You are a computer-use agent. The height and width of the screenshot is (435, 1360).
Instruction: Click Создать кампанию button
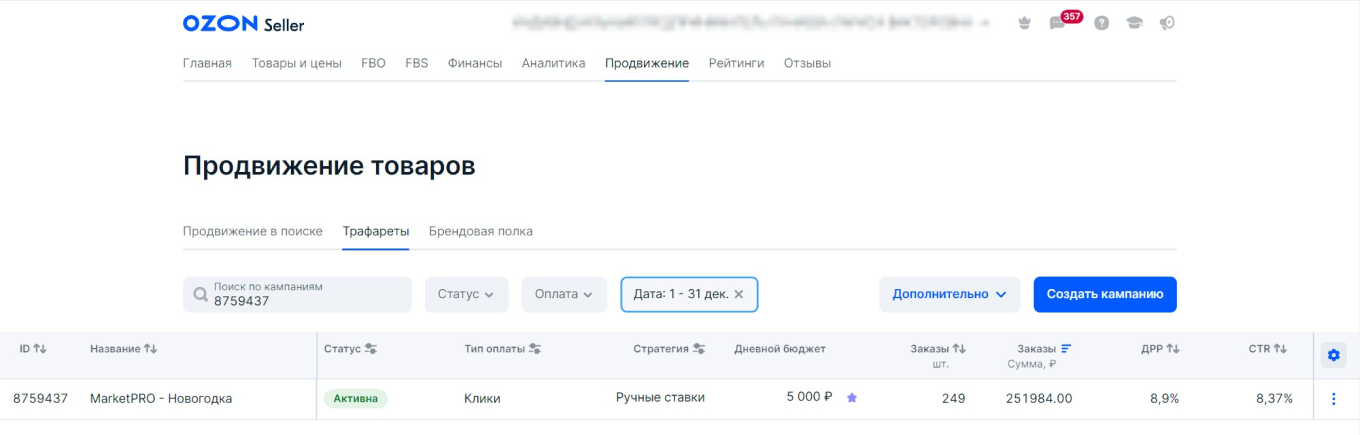point(1105,294)
